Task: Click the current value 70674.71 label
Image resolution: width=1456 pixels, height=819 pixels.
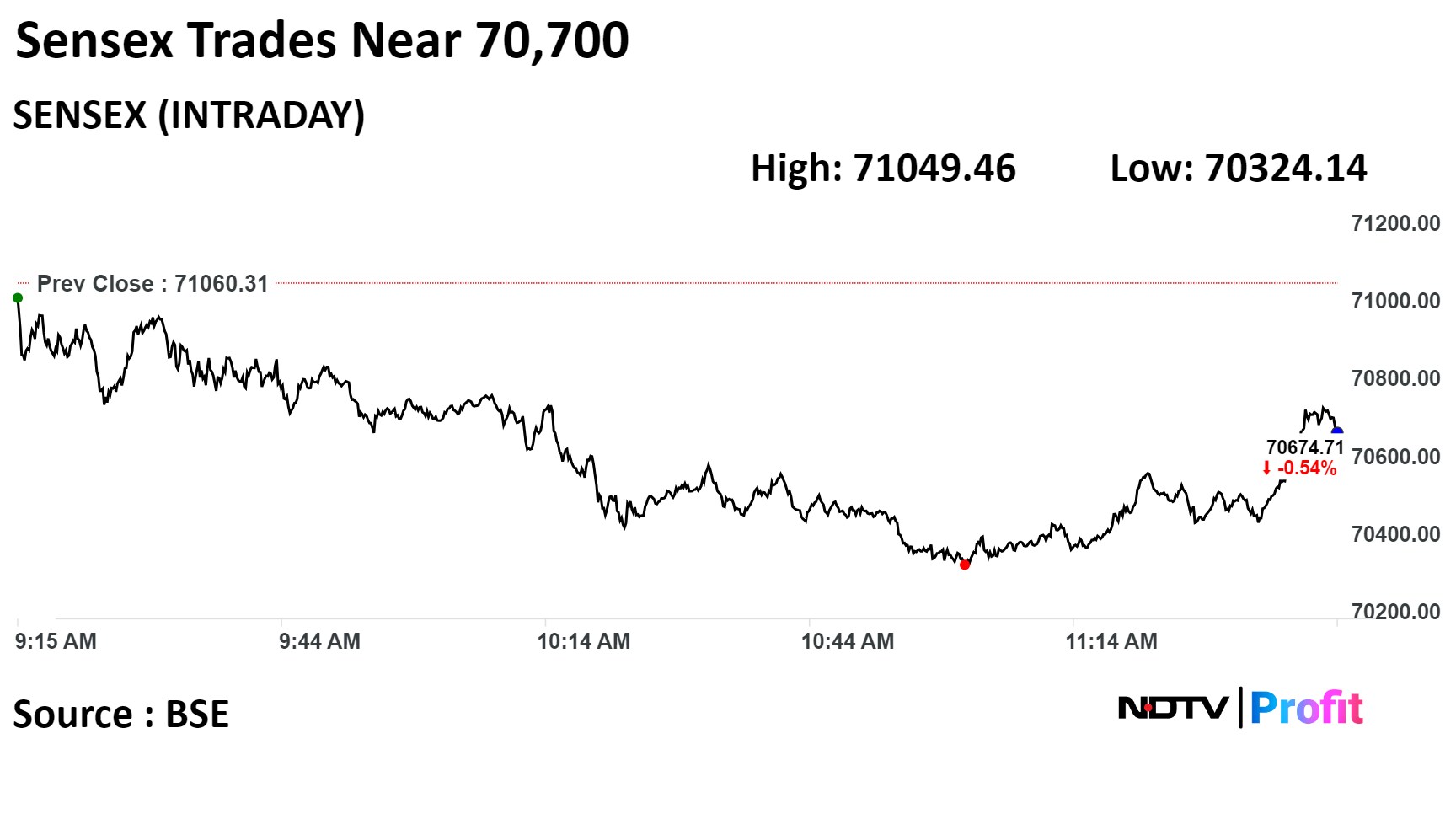Action: [x=1304, y=447]
